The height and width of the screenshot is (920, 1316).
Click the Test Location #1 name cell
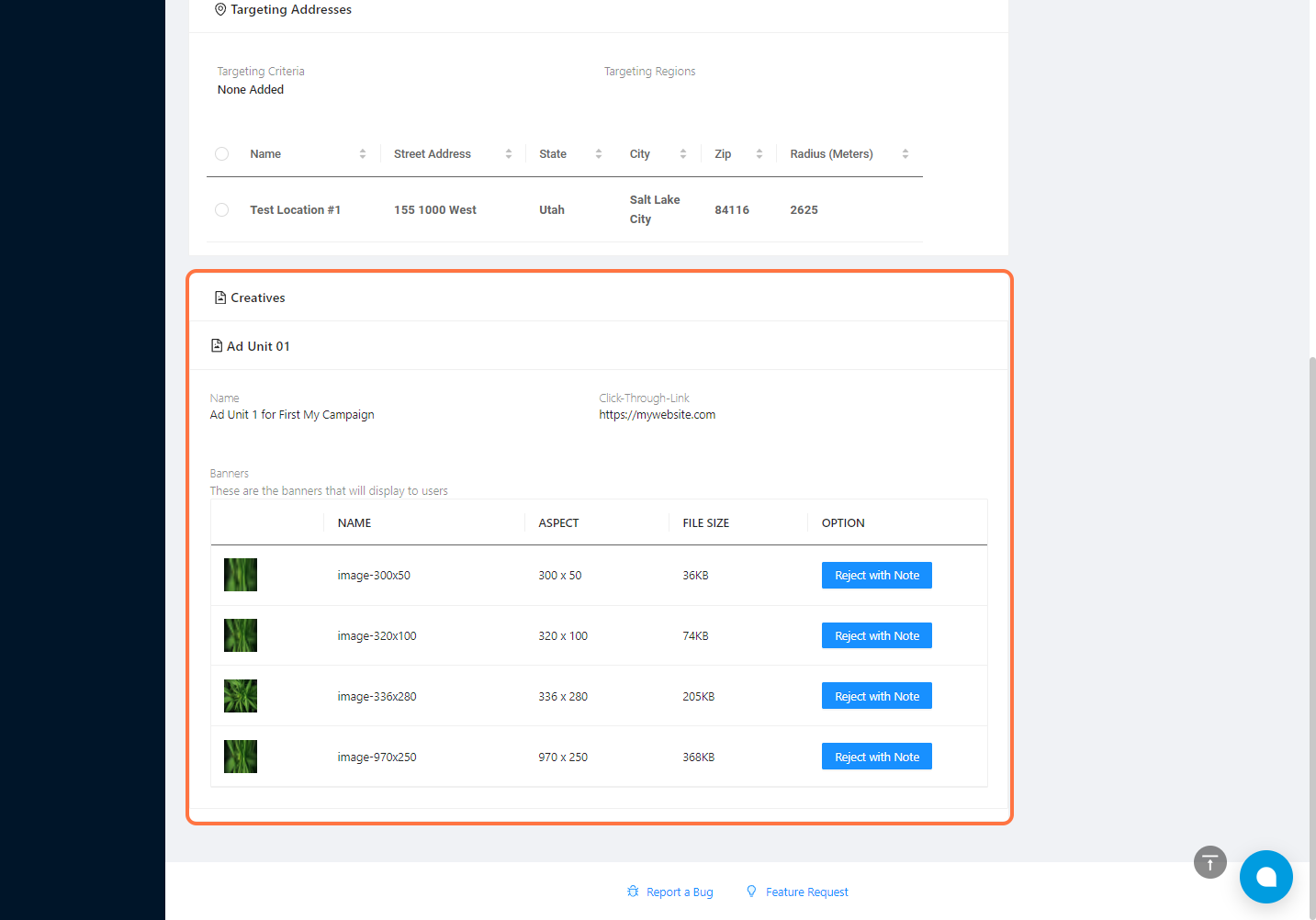click(x=296, y=210)
